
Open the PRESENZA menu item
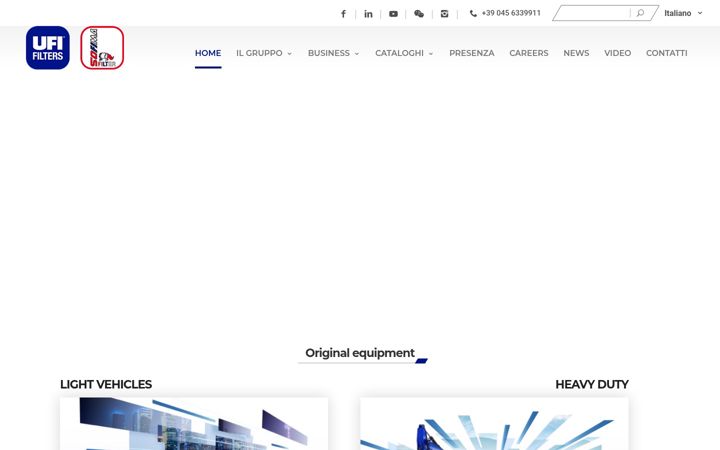click(x=472, y=53)
